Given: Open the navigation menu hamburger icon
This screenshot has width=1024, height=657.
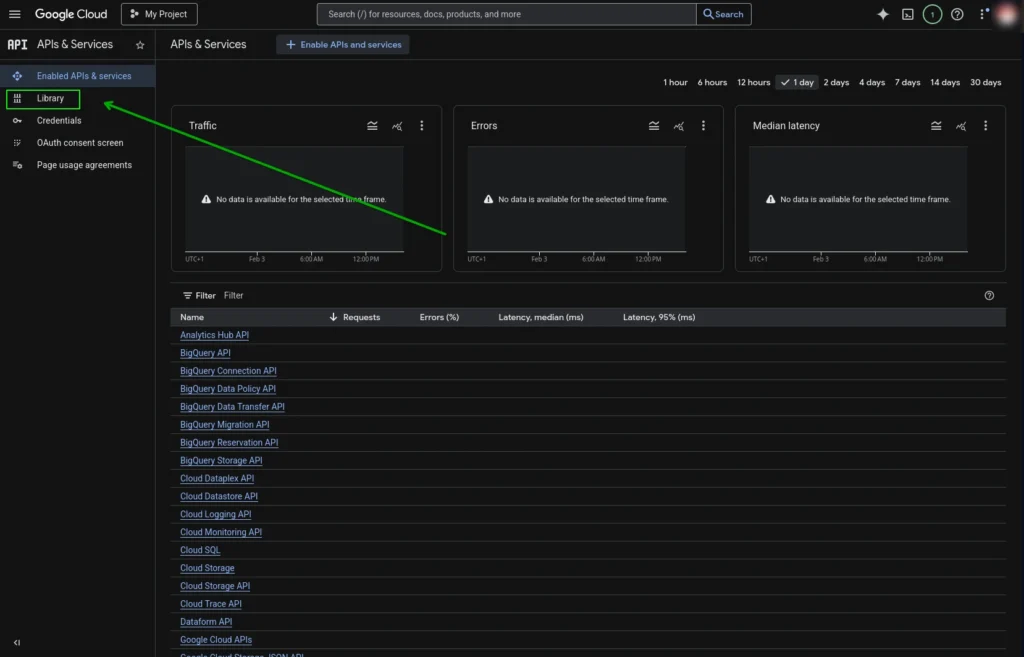Looking at the screenshot, I should tap(15, 14).
